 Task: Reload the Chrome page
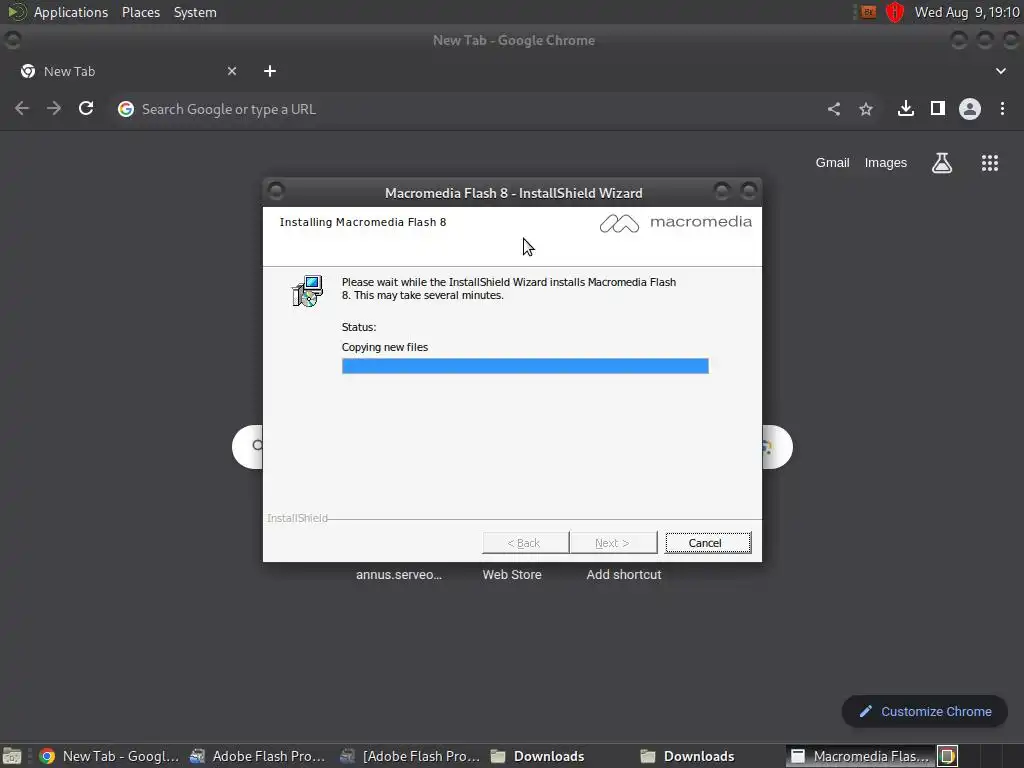point(86,108)
